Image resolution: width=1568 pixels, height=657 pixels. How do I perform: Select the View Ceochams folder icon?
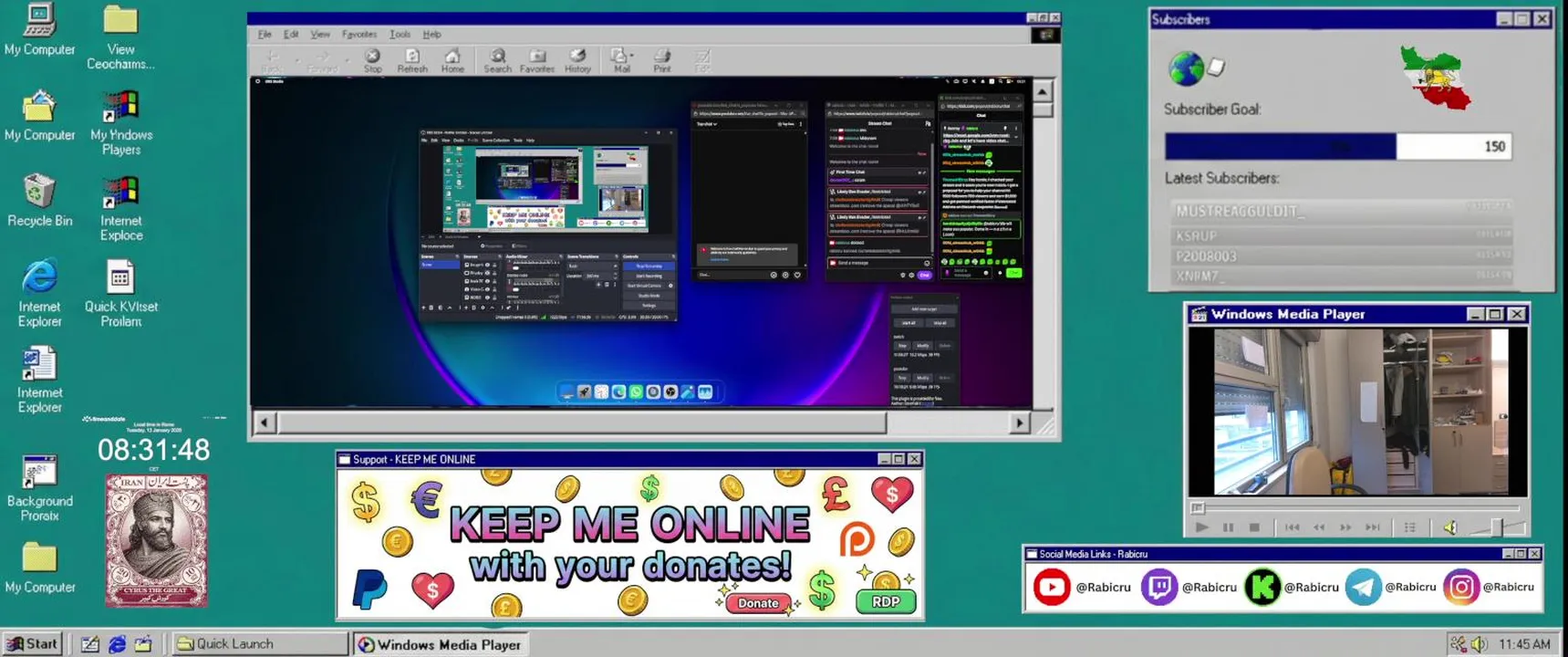click(x=120, y=36)
